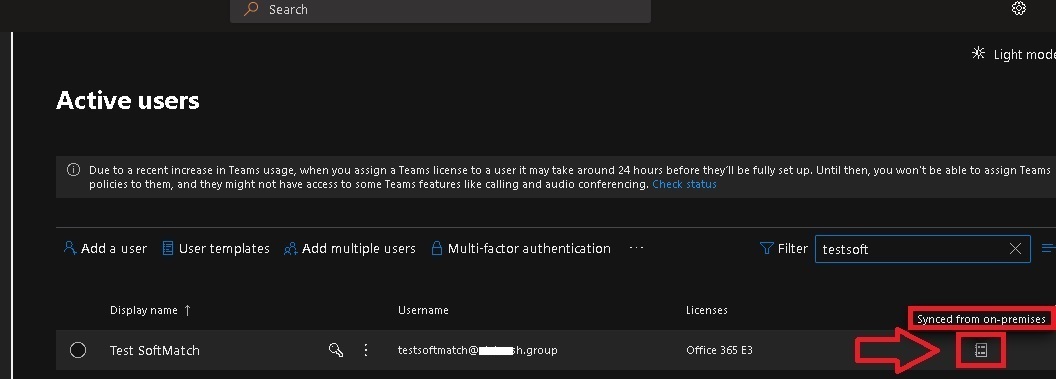Click the Active users heading

(128, 100)
